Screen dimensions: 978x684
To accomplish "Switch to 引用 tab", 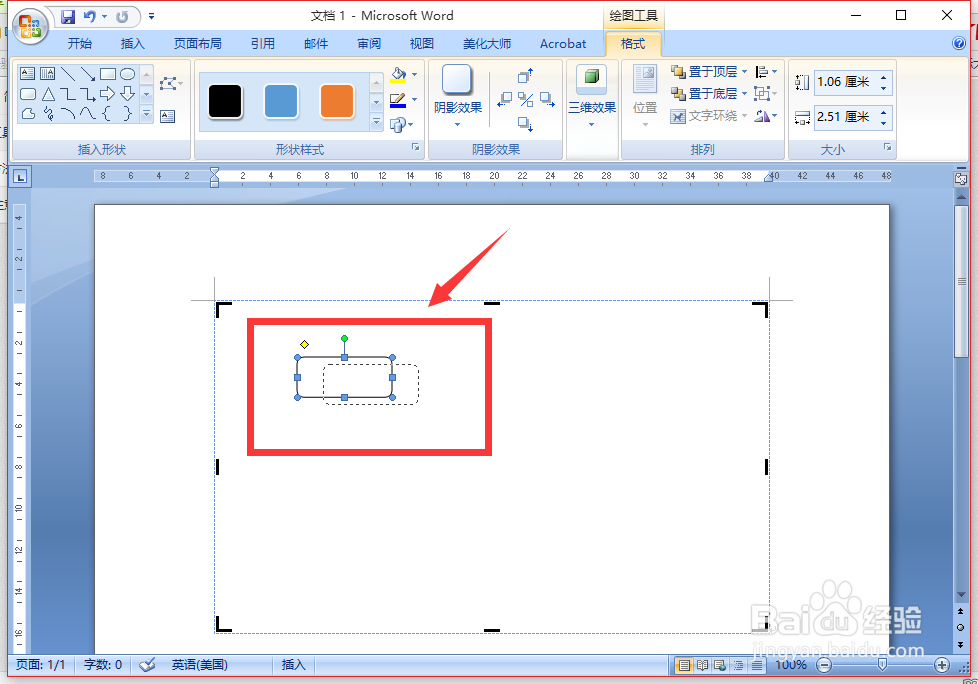I will coord(263,44).
